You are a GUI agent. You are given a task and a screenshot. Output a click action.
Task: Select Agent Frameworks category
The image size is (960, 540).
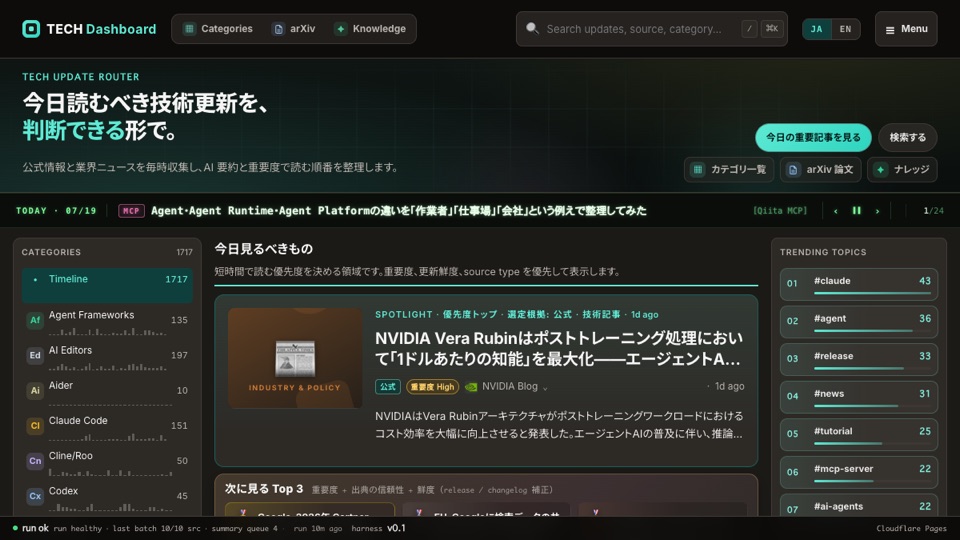tap(107, 320)
